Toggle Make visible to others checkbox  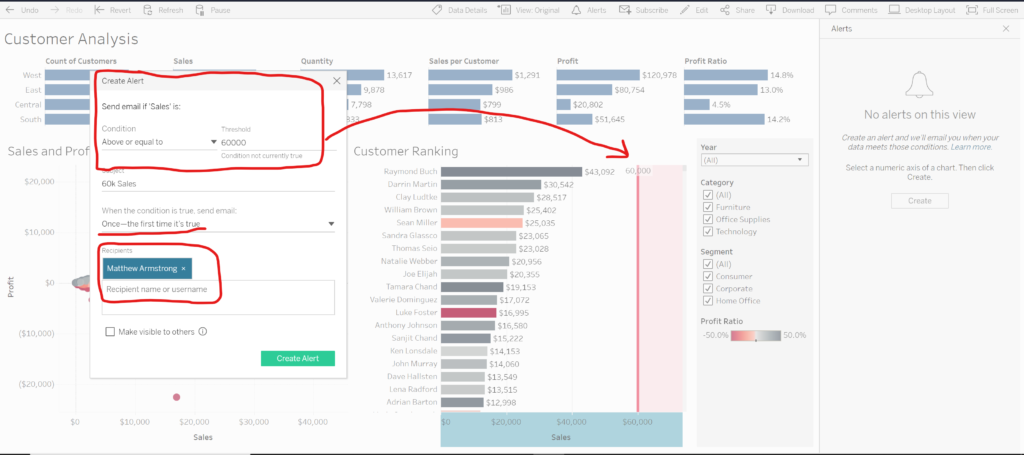110,332
